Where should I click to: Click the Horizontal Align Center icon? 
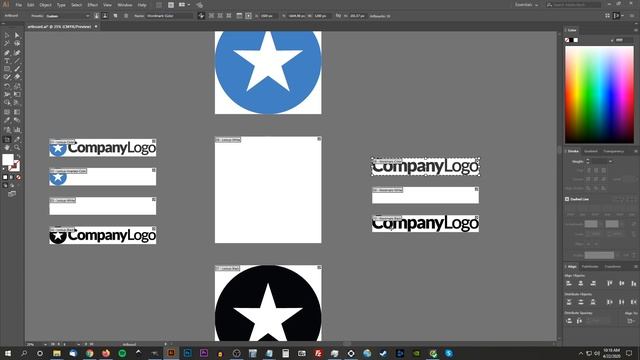581,283
